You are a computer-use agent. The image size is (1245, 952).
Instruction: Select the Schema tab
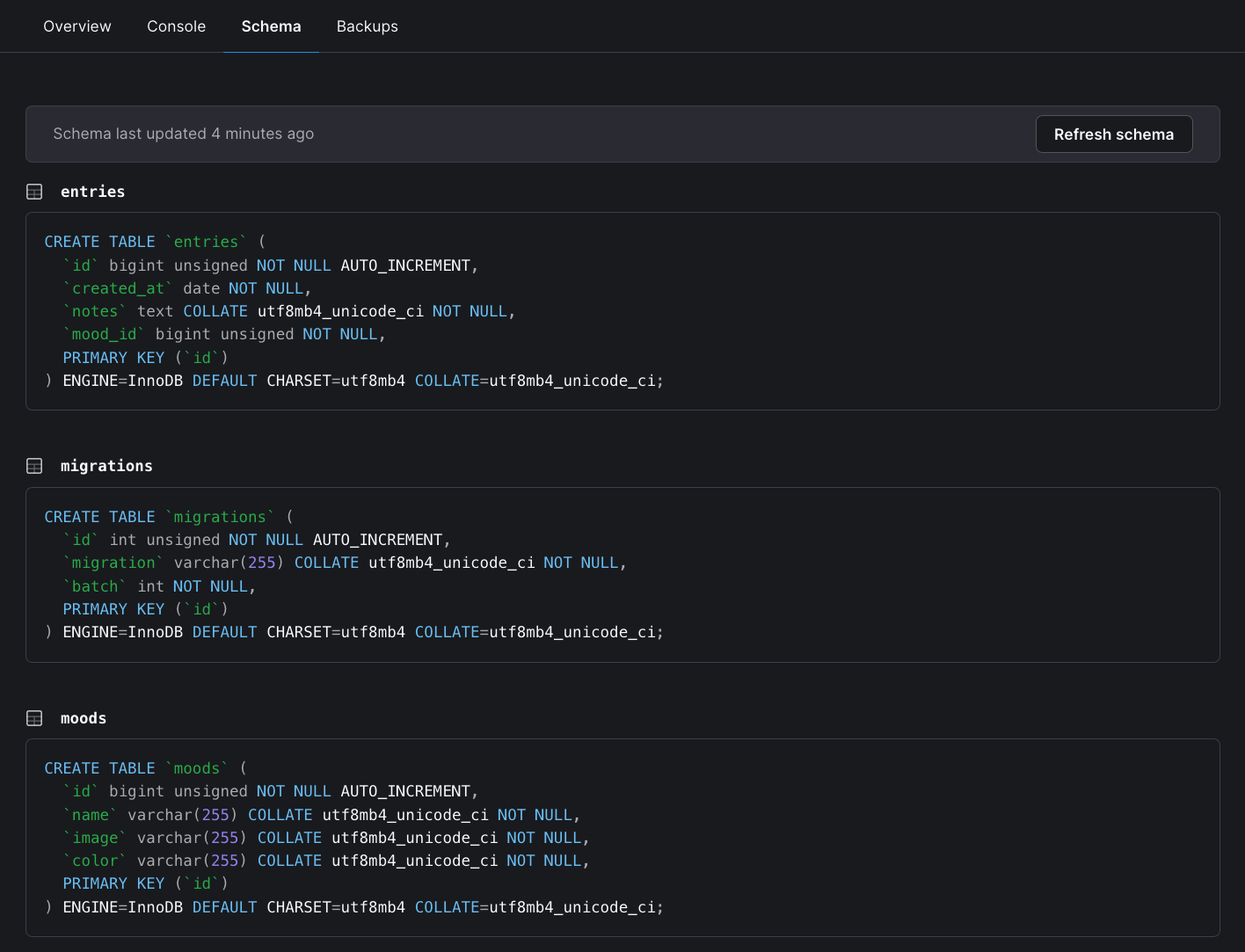[x=271, y=25]
